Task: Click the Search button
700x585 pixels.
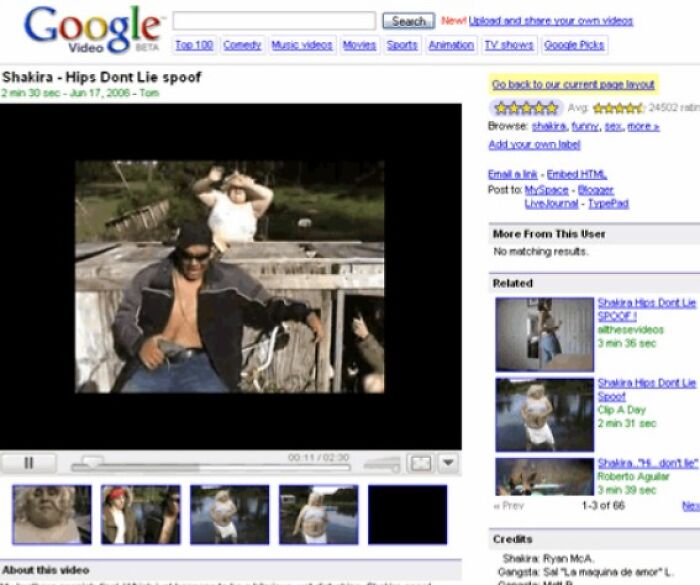Action: pos(408,21)
